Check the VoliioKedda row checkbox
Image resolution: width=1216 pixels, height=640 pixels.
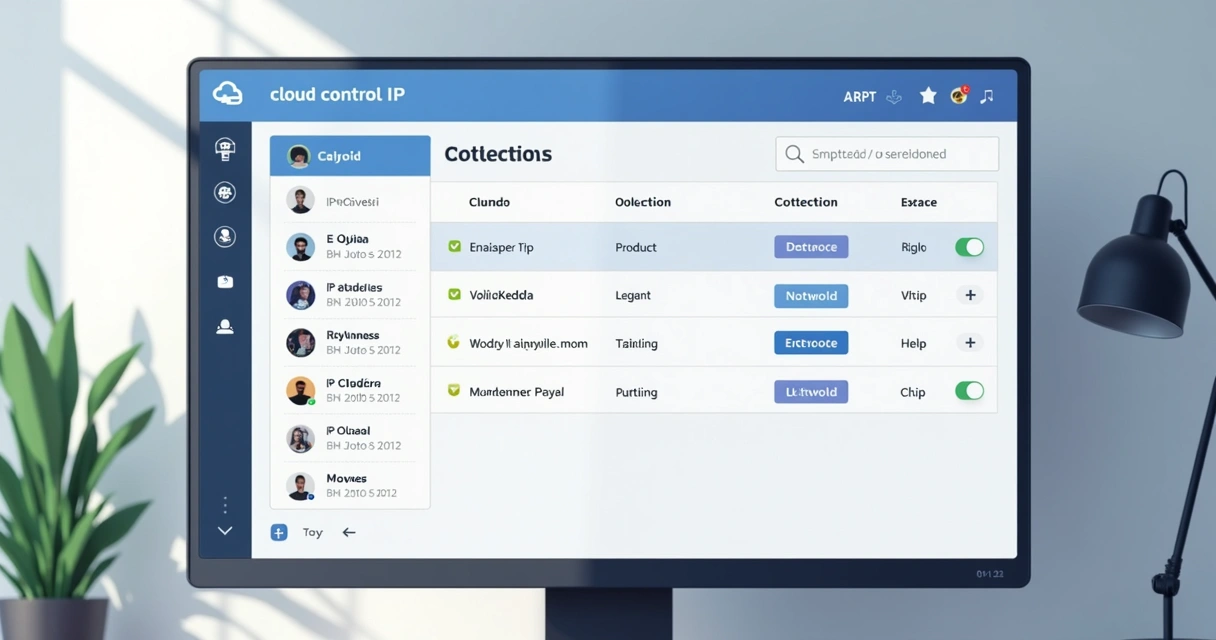click(x=454, y=295)
